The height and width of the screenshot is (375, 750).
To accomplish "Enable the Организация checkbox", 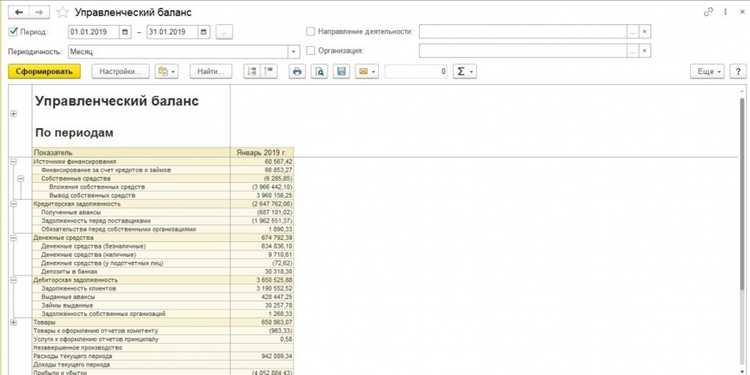I will click(310, 50).
